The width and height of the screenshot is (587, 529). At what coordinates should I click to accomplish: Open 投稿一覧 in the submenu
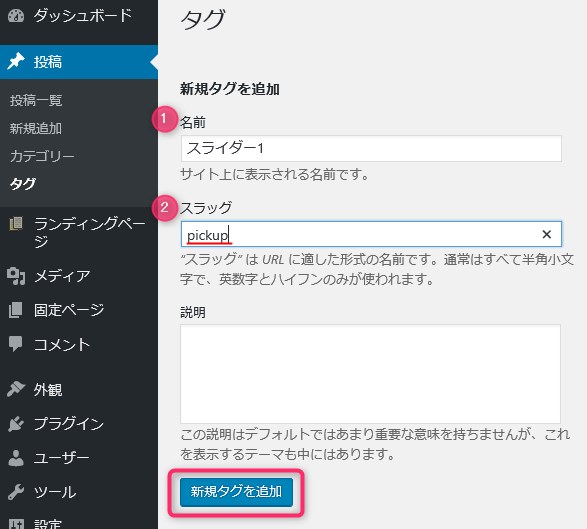click(36, 100)
